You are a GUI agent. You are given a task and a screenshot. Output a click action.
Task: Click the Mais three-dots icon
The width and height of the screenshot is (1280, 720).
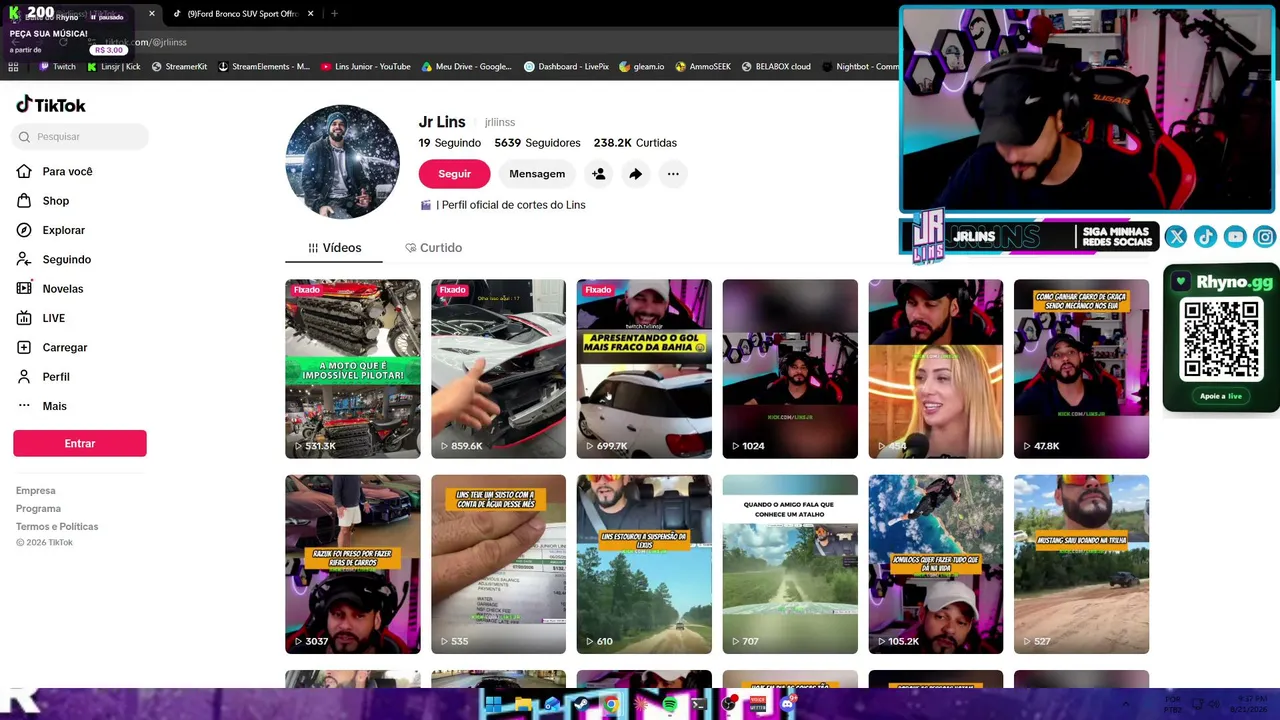point(24,406)
